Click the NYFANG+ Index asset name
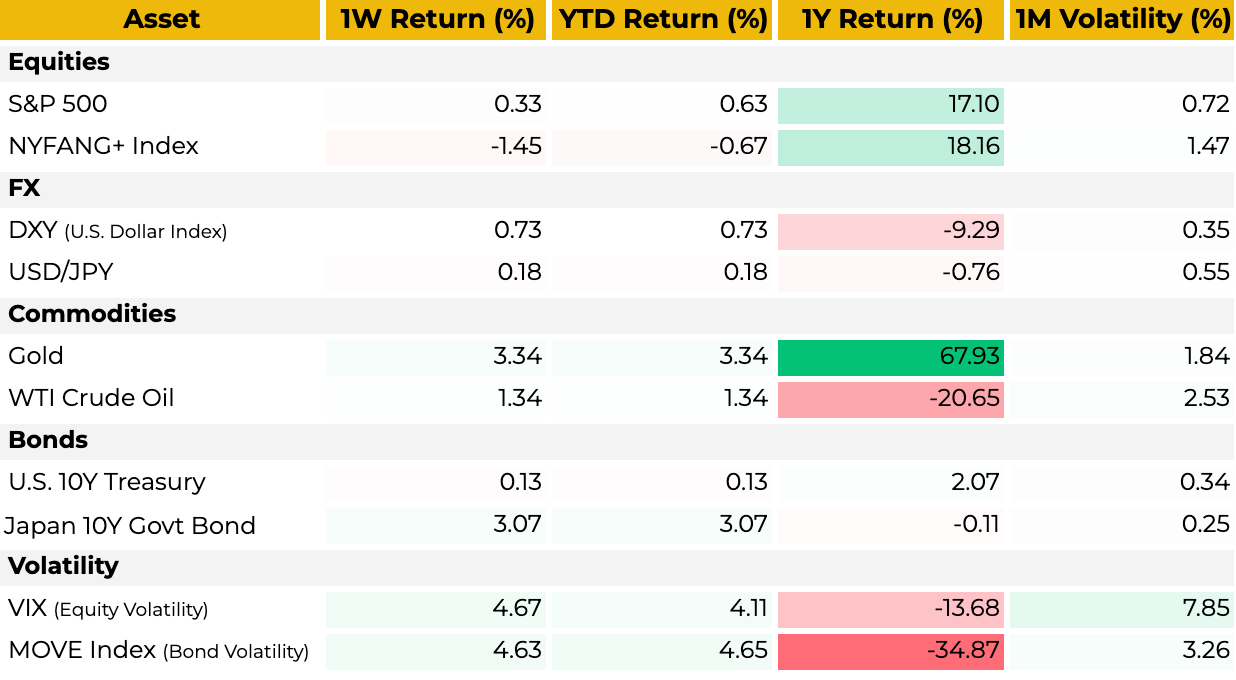1236x680 pixels. pyautogui.click(x=104, y=146)
